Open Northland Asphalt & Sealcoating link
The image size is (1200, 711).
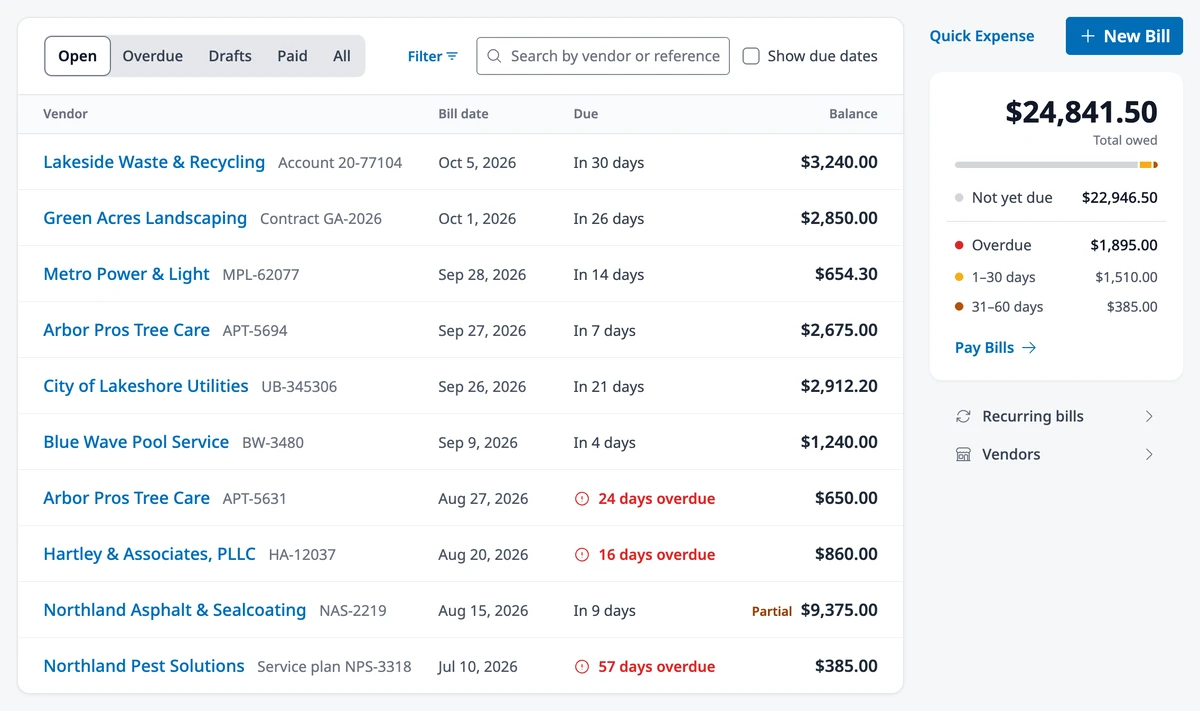175,610
